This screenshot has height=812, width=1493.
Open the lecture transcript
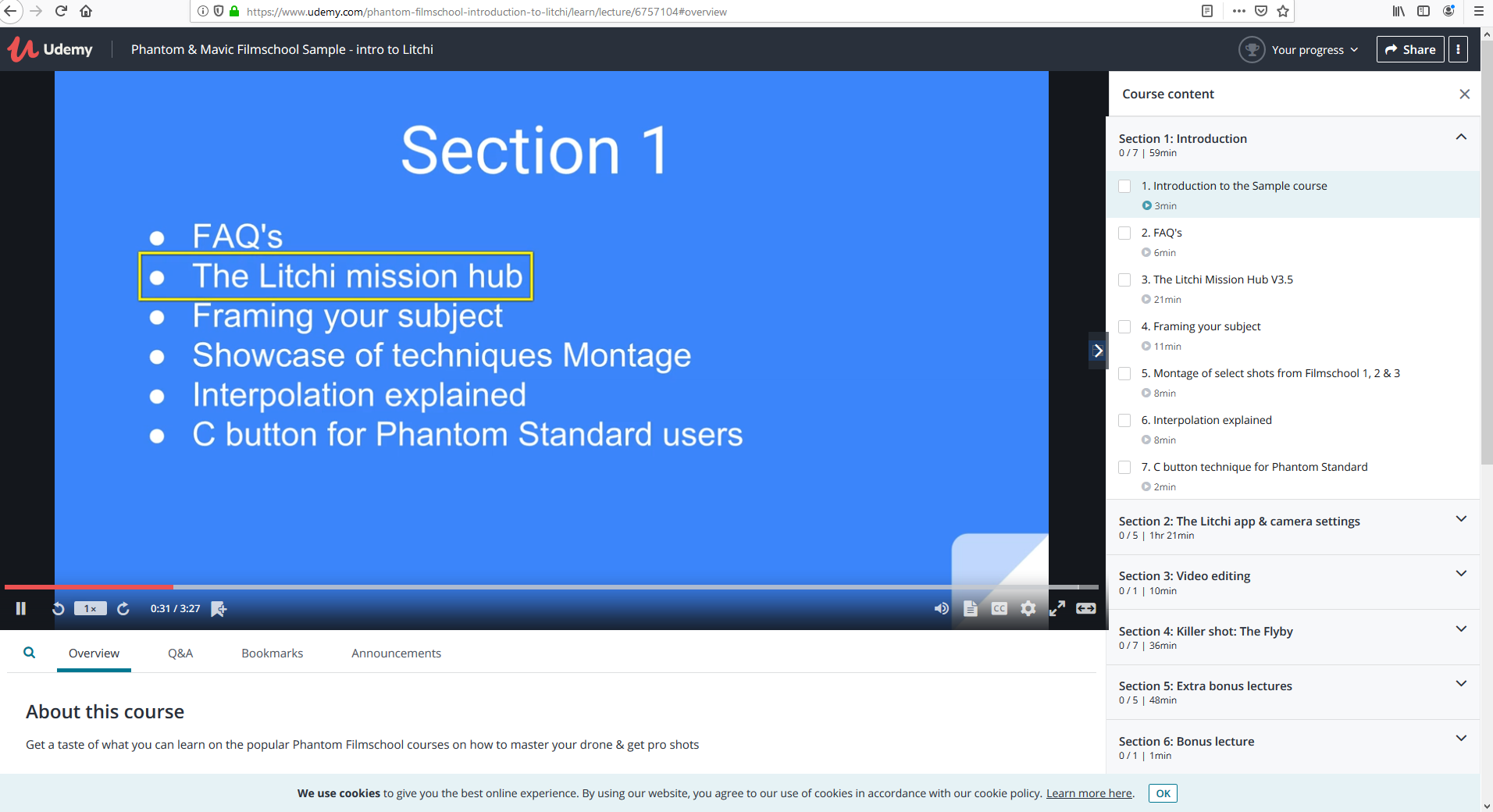[x=970, y=608]
